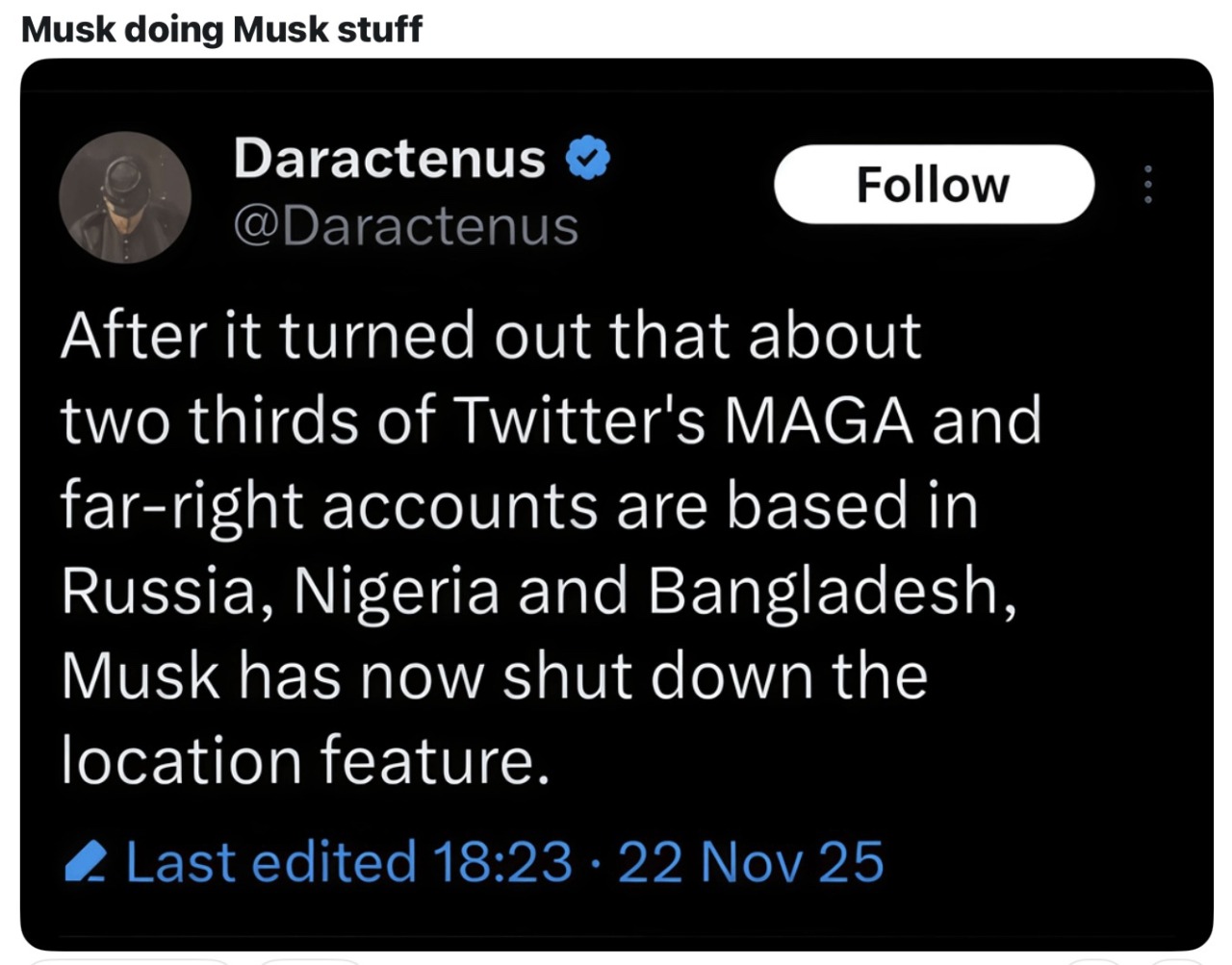Click "far-right" in the tweet body
1232x965 pixels.
182,506
